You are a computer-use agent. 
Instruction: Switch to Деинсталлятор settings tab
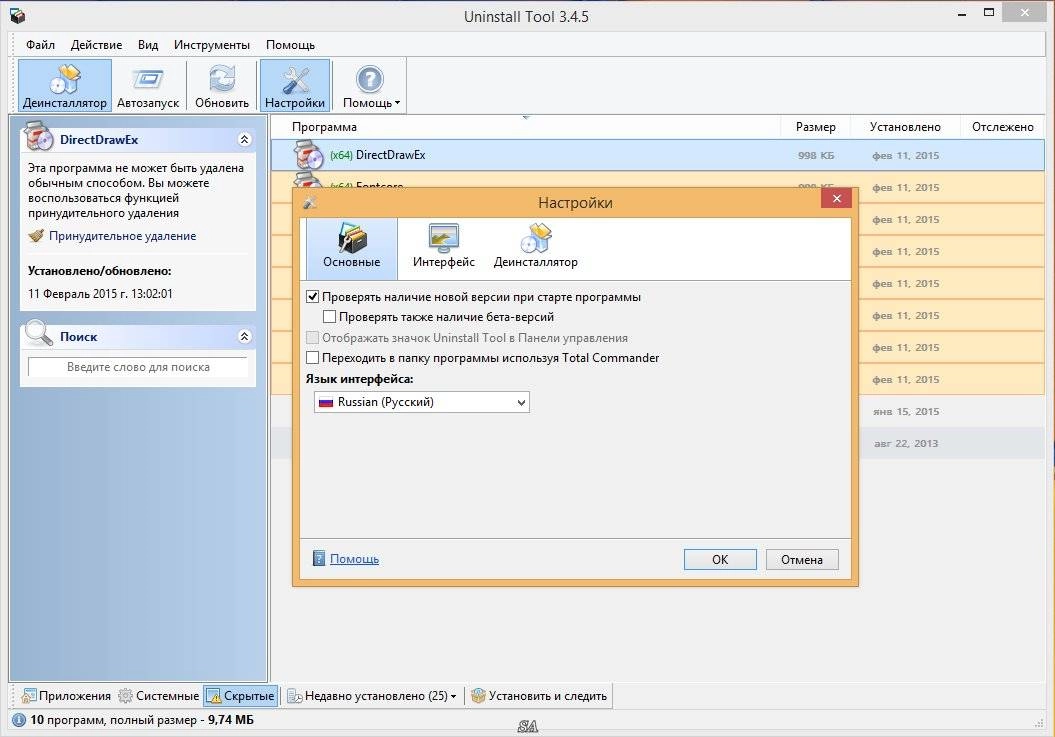536,248
